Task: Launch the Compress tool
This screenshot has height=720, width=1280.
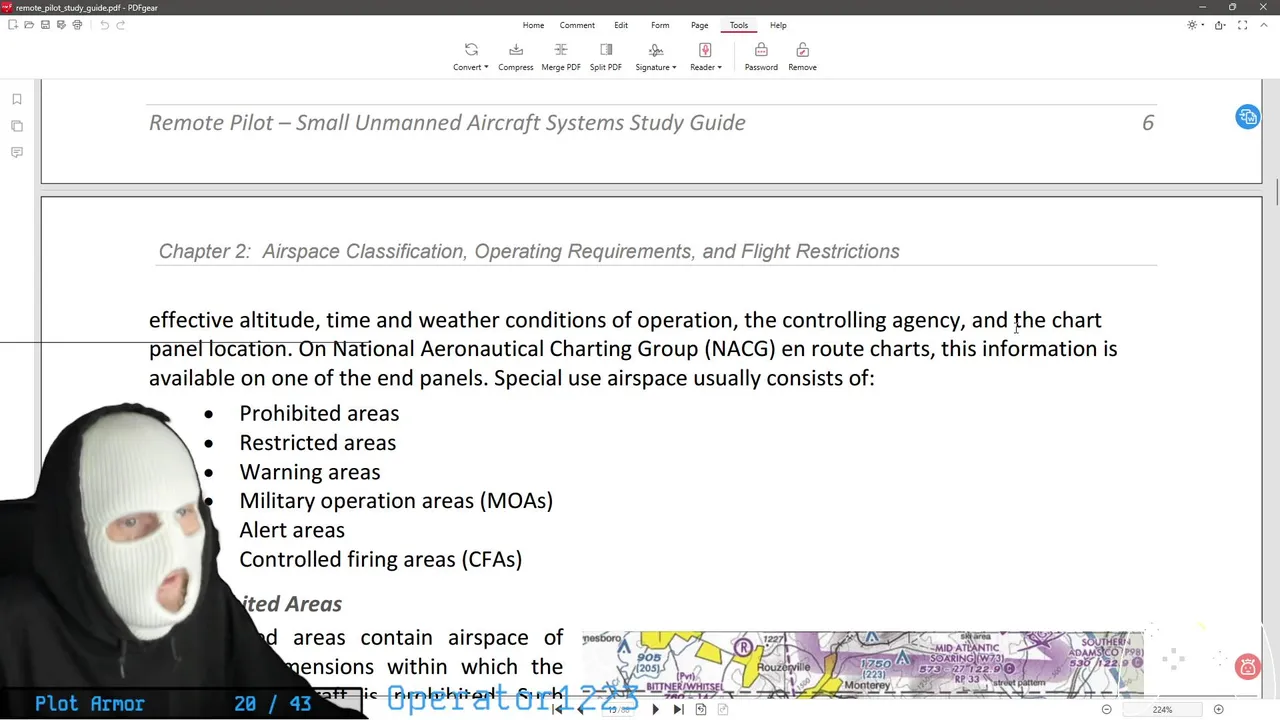Action: coord(516,57)
